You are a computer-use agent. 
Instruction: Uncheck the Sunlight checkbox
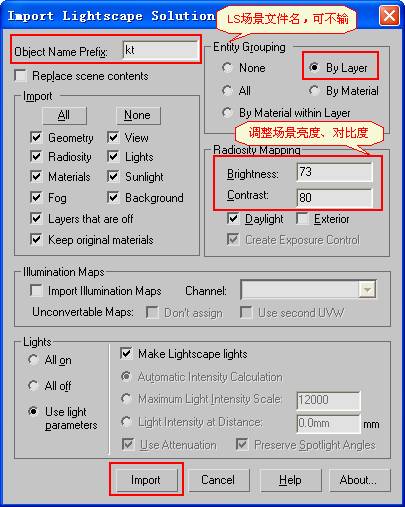click(x=113, y=177)
